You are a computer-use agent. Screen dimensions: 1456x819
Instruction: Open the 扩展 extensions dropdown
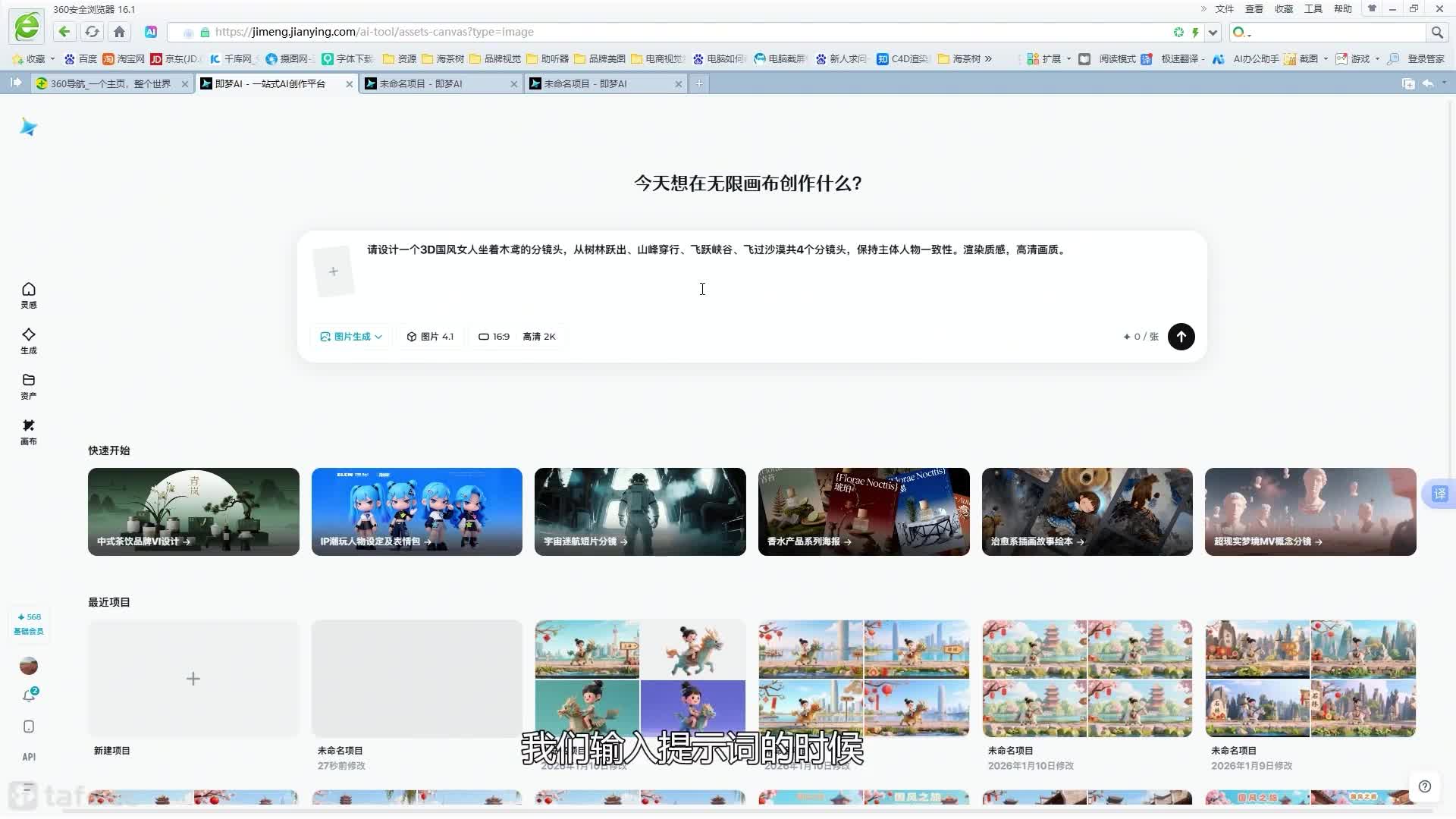1049,58
